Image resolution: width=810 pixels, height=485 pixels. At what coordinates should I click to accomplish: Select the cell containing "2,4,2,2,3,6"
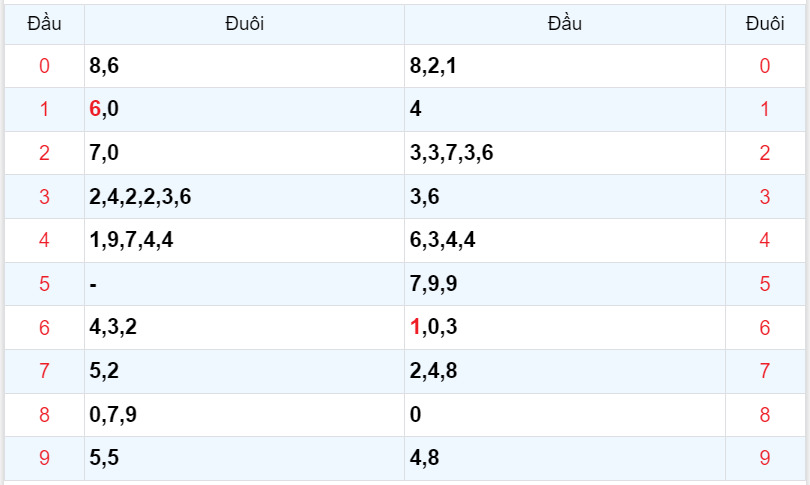pos(140,197)
